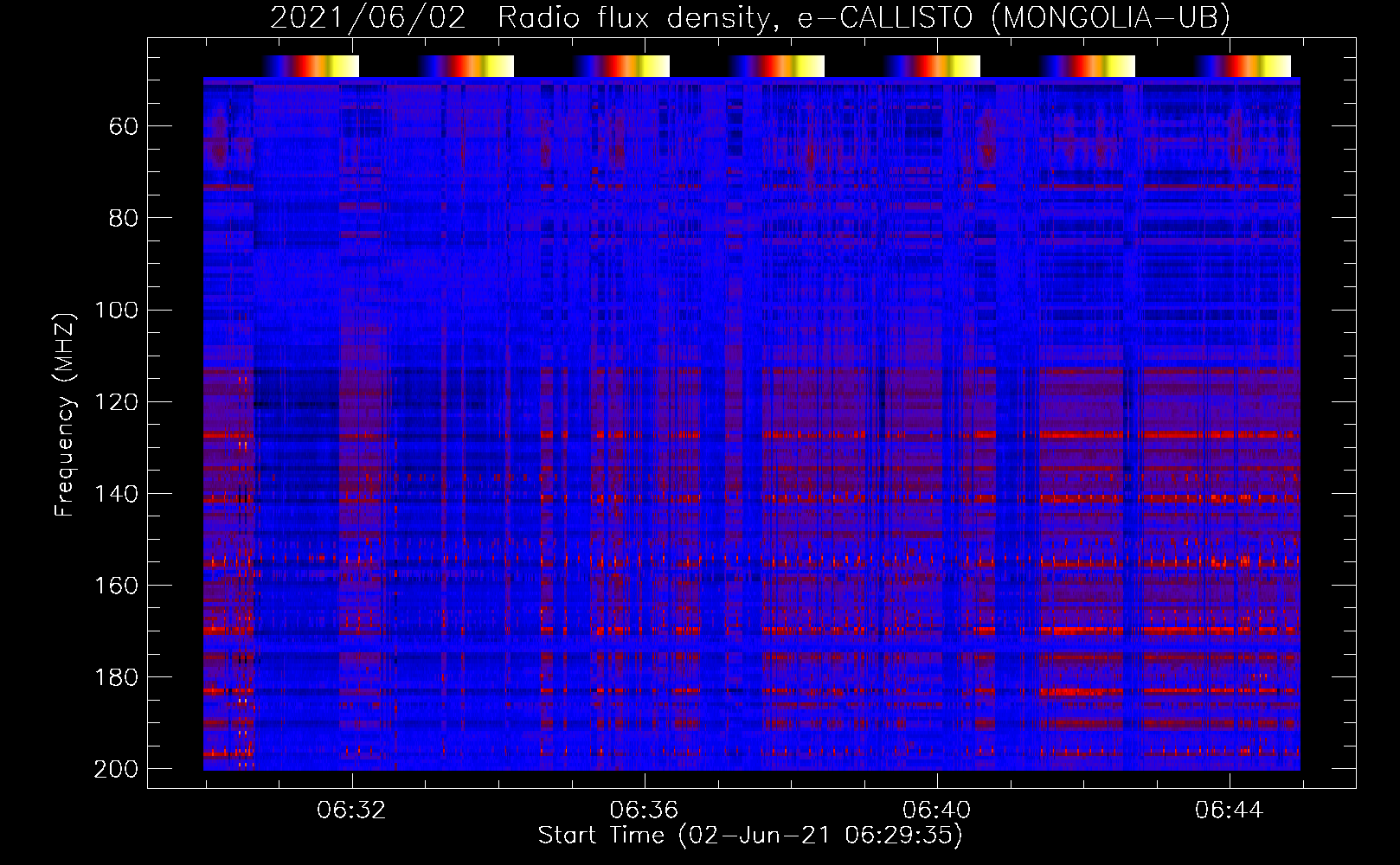Click the last color scale bar on the right
Viewport: 1400px width, 865px height.
click(1243, 66)
